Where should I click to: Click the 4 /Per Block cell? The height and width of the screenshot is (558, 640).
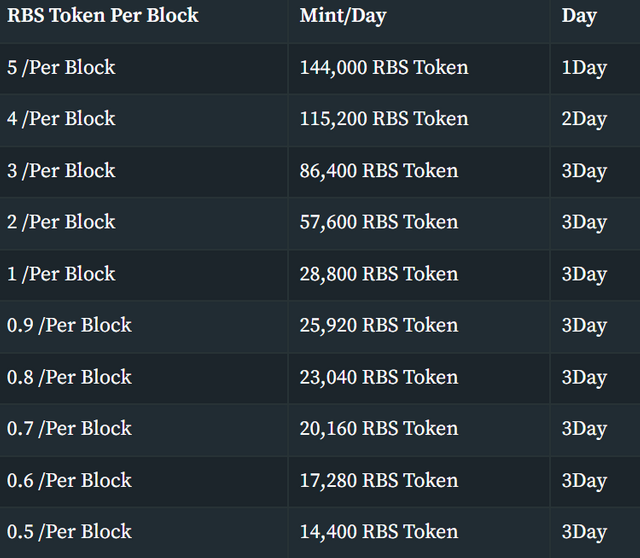[143, 120]
